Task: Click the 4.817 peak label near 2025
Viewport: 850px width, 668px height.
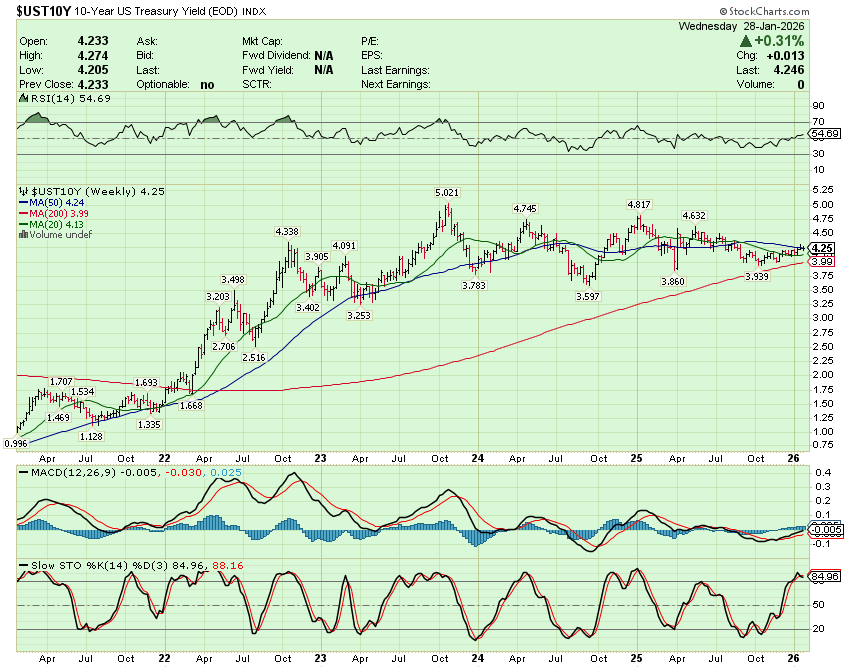Action: click(x=640, y=204)
